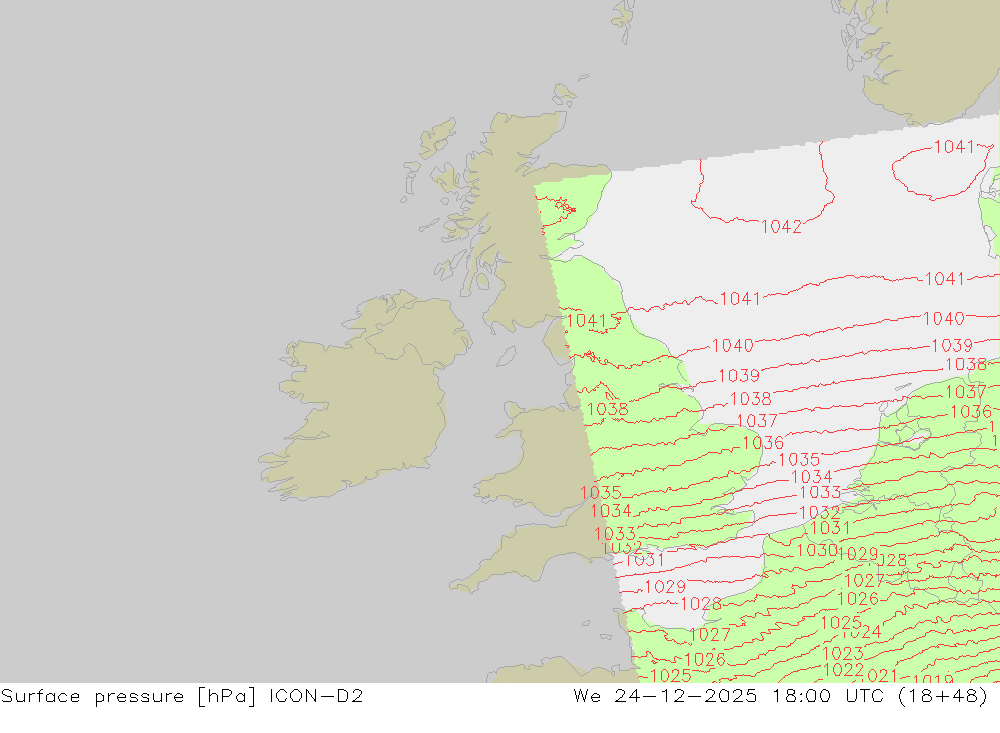
Task: Click the 1041 label over northern England
Action: pos(586,320)
